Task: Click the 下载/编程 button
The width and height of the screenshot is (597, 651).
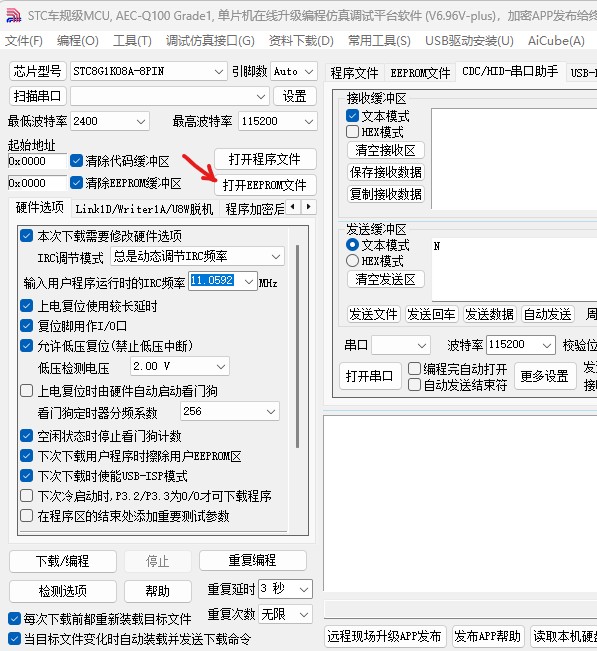Action: (63, 561)
